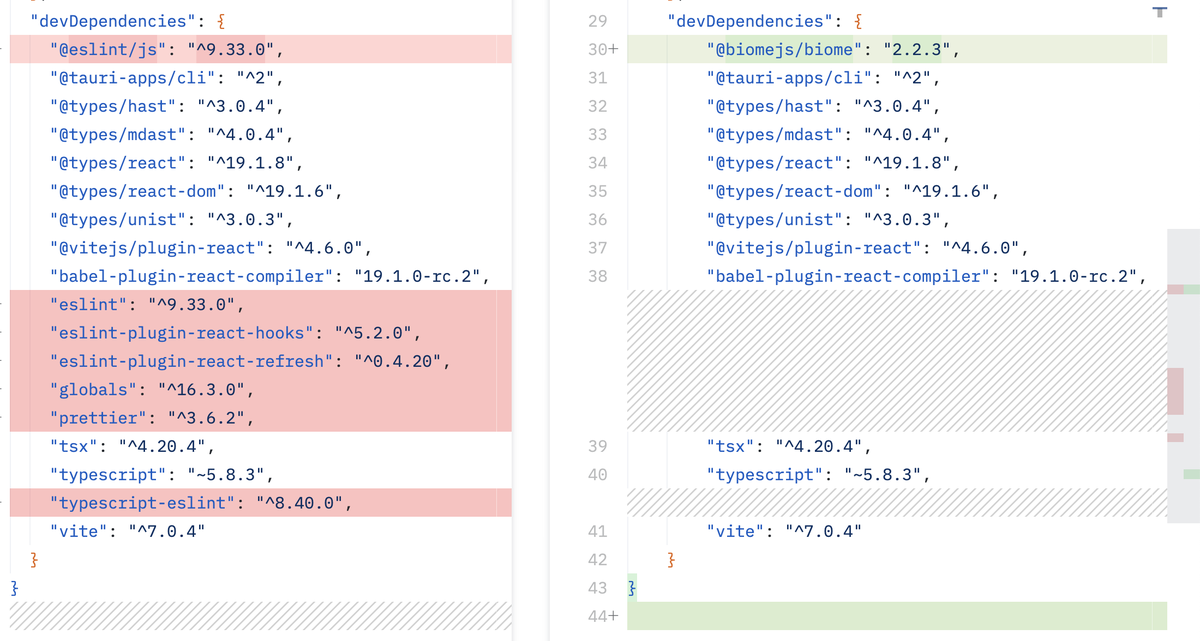The image size is (1200, 641).
Task: Click the added-line marker 30+ in gutter
Action: (604, 49)
